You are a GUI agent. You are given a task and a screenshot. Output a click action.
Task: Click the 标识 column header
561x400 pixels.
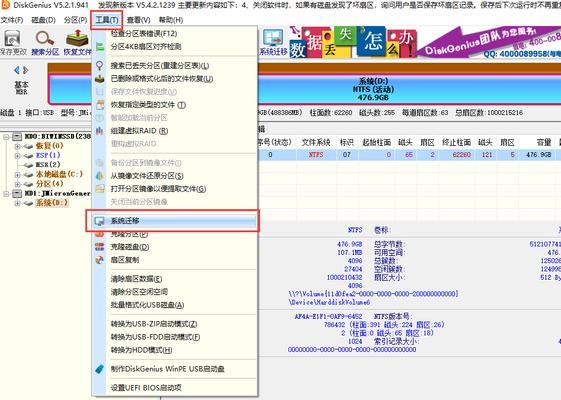(x=346, y=142)
